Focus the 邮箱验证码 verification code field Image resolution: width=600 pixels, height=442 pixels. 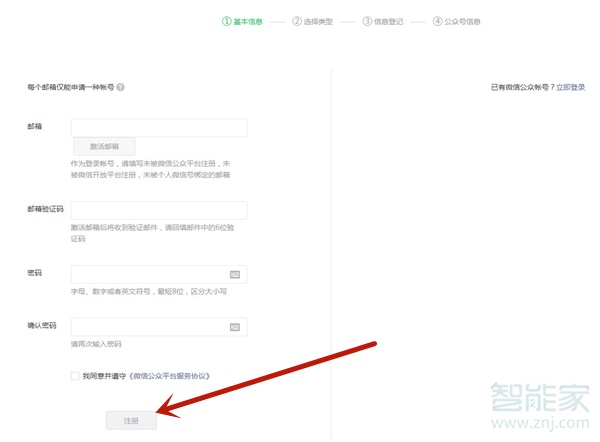159,210
